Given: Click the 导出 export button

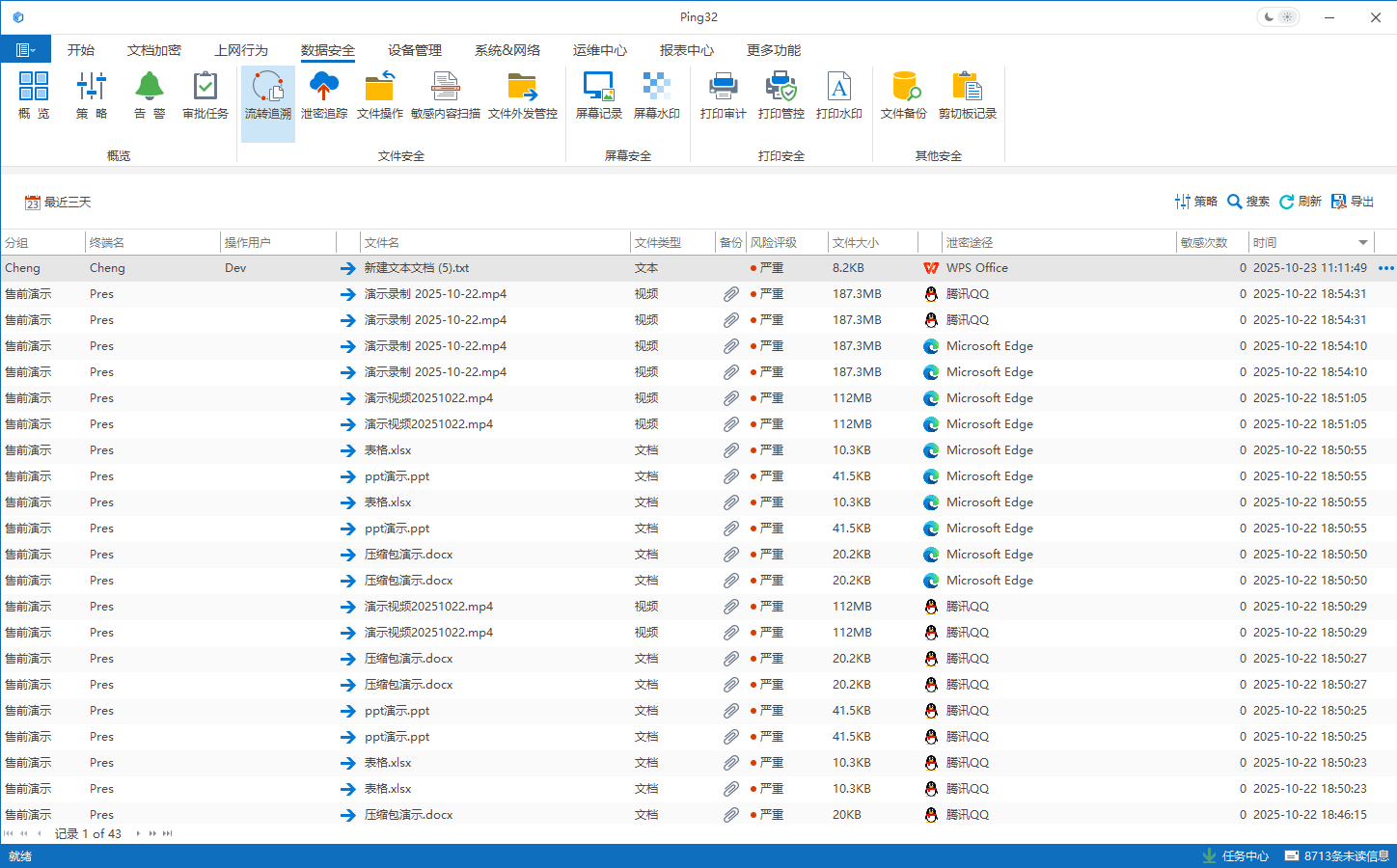Looking at the screenshot, I should coord(1353,202).
